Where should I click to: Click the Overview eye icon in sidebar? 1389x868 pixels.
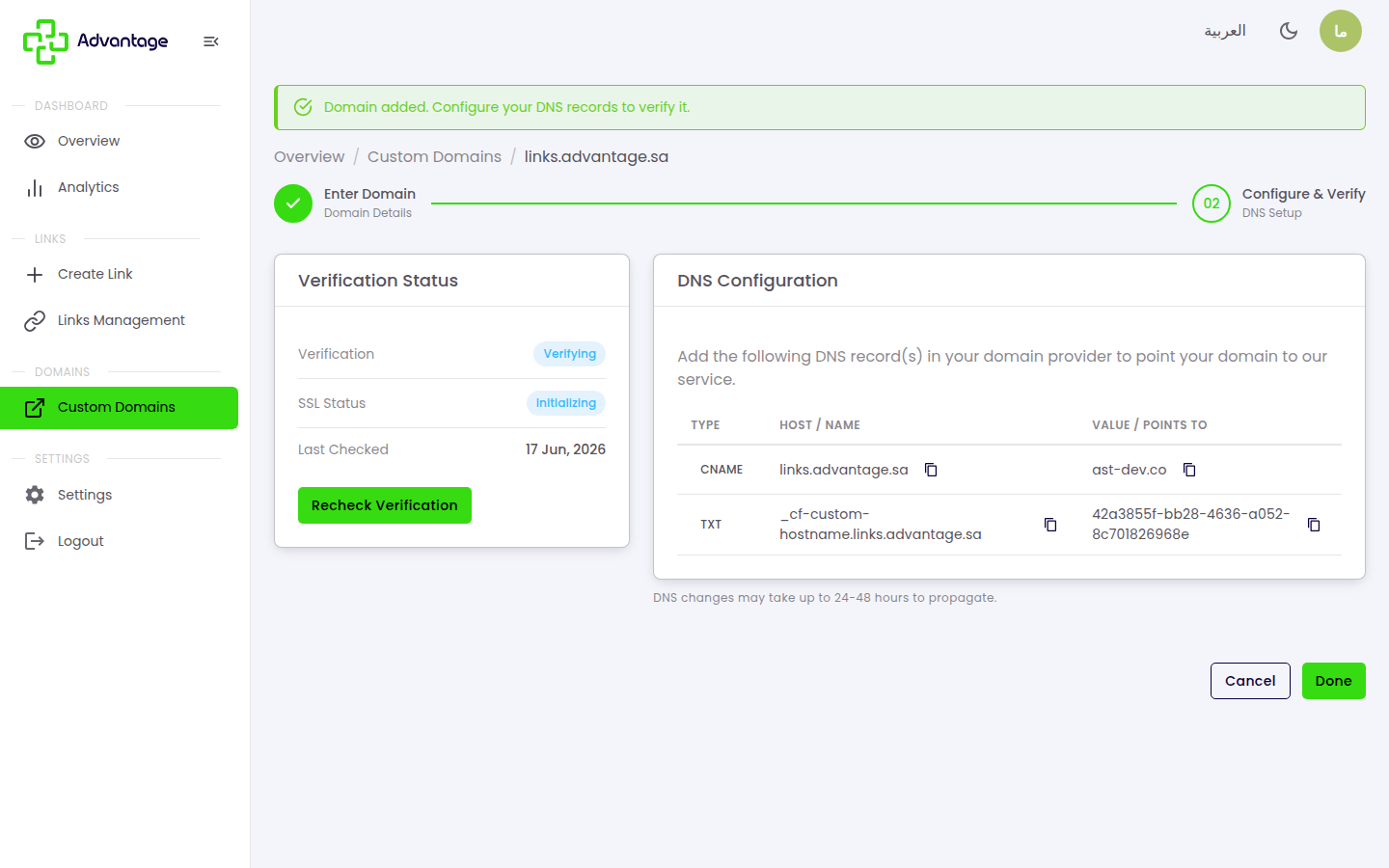35,141
